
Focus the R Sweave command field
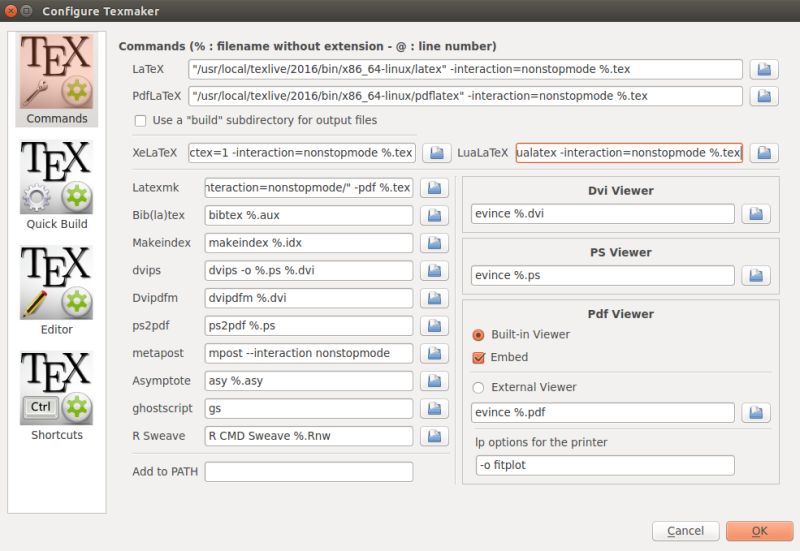[309, 436]
